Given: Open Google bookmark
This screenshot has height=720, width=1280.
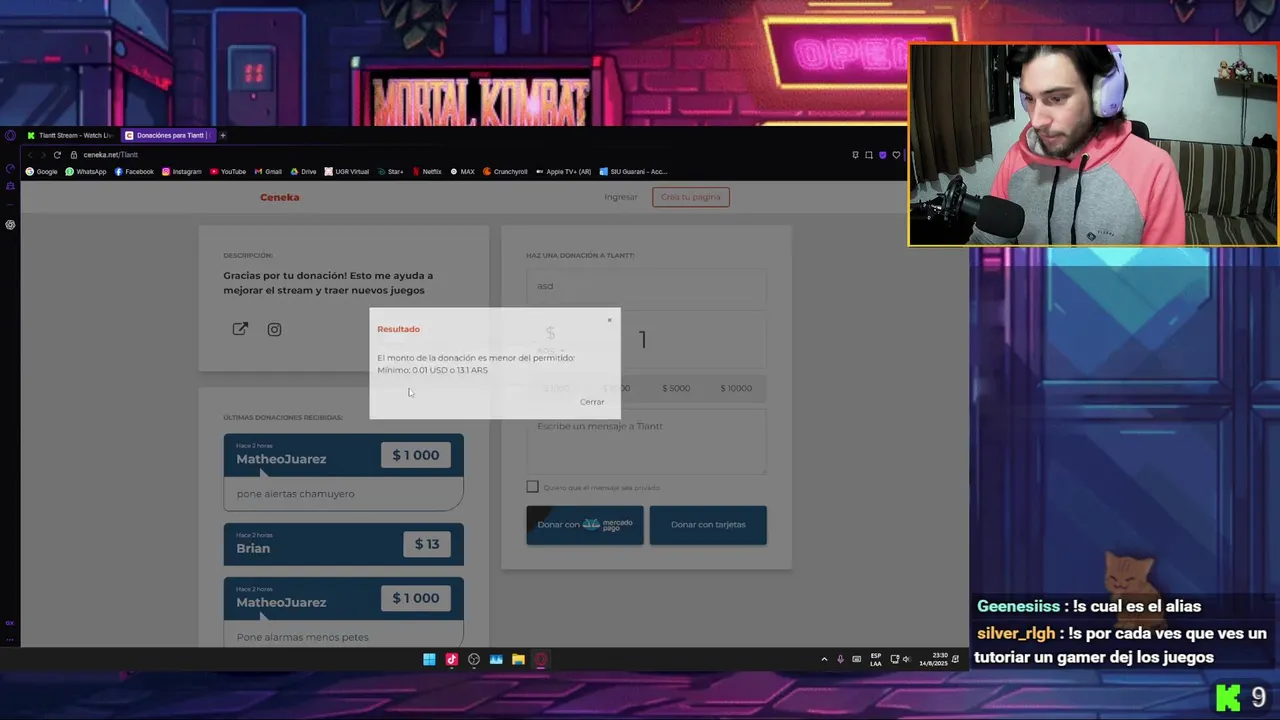Looking at the screenshot, I should pos(41,172).
